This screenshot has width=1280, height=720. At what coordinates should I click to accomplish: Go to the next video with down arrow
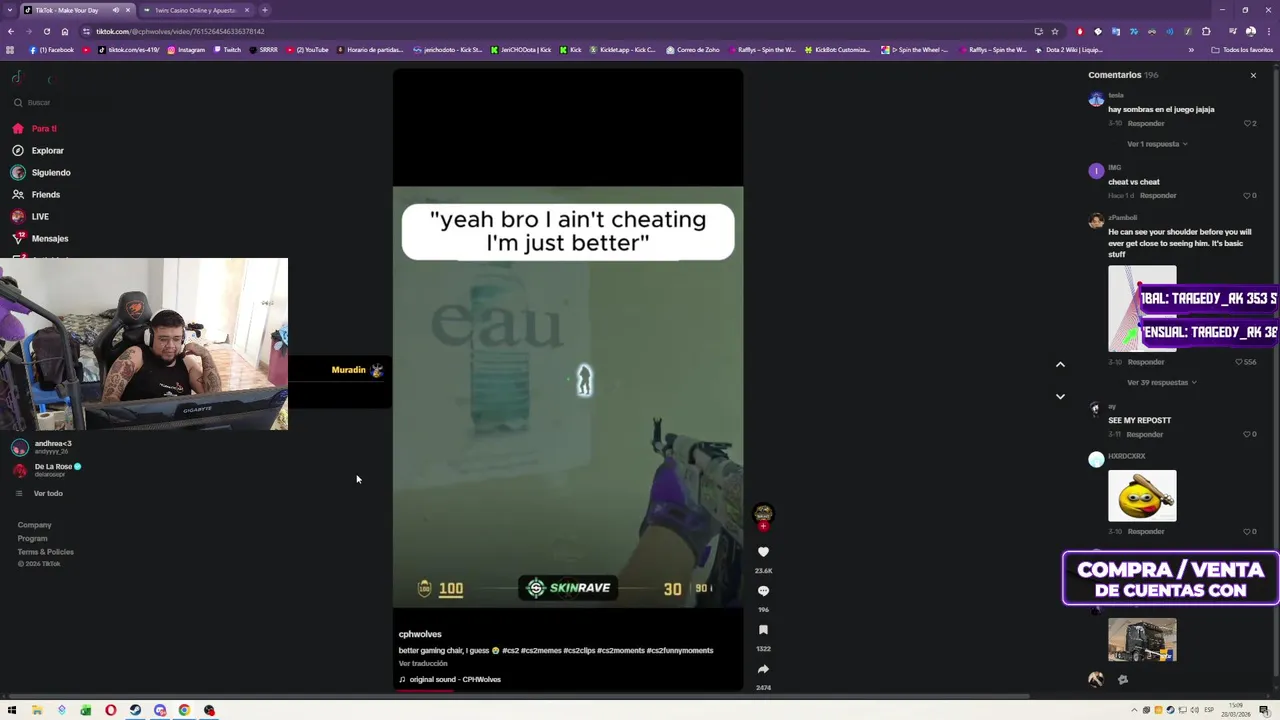(1060, 397)
